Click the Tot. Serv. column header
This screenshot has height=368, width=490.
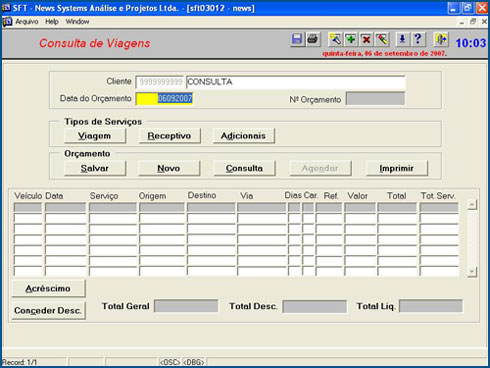point(438,196)
